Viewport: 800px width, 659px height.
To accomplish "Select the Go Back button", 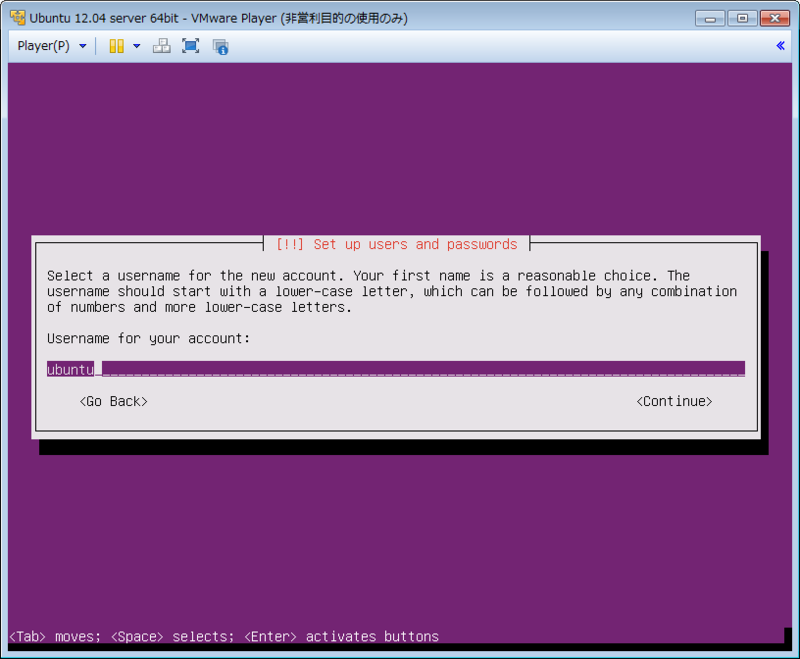I will (x=113, y=401).
